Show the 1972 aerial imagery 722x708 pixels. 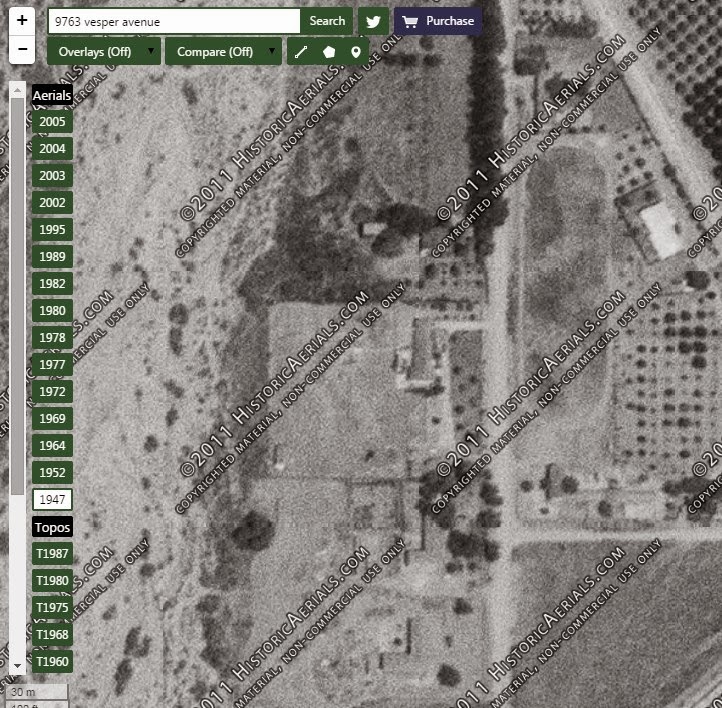52,392
